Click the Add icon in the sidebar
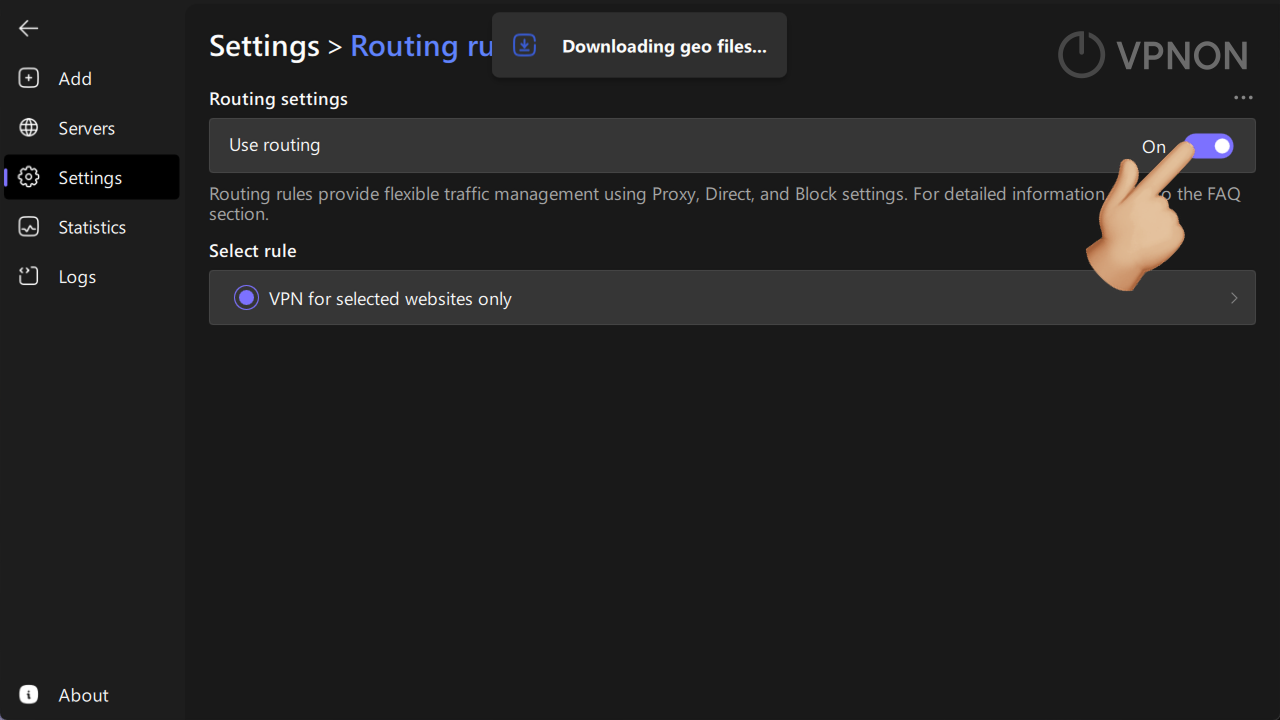 point(28,78)
